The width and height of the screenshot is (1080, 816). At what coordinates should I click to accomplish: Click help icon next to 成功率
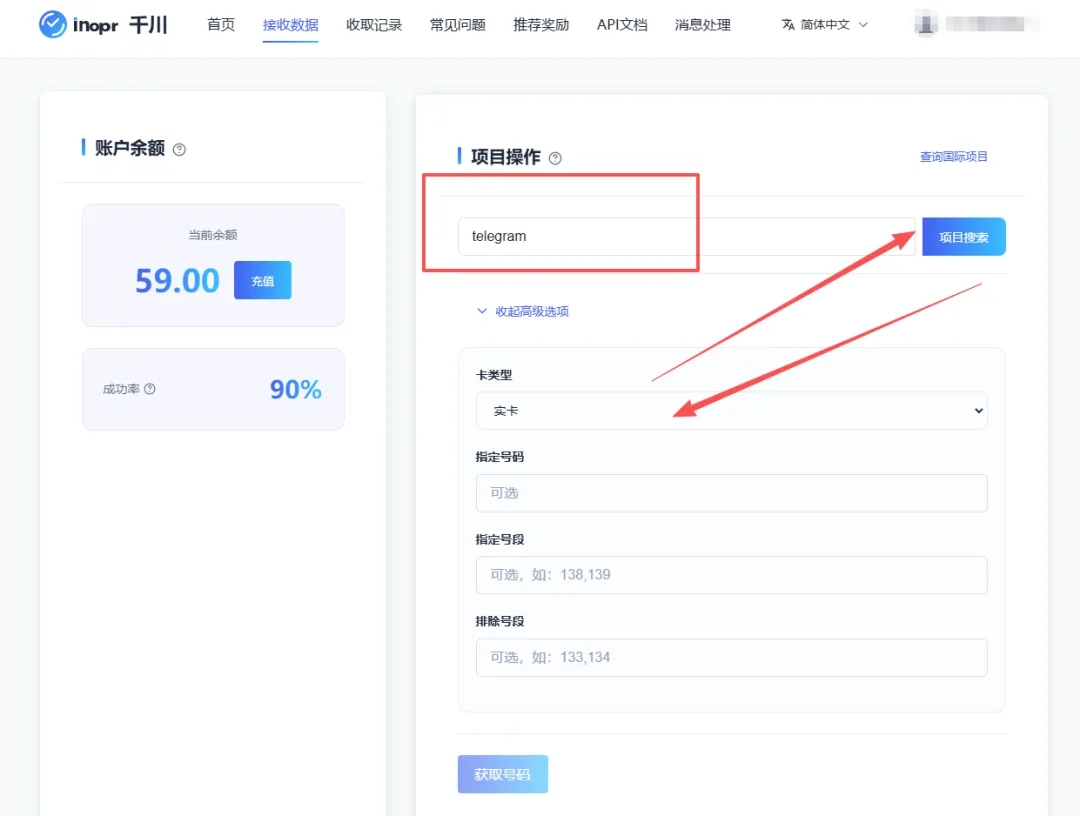pyautogui.click(x=150, y=389)
